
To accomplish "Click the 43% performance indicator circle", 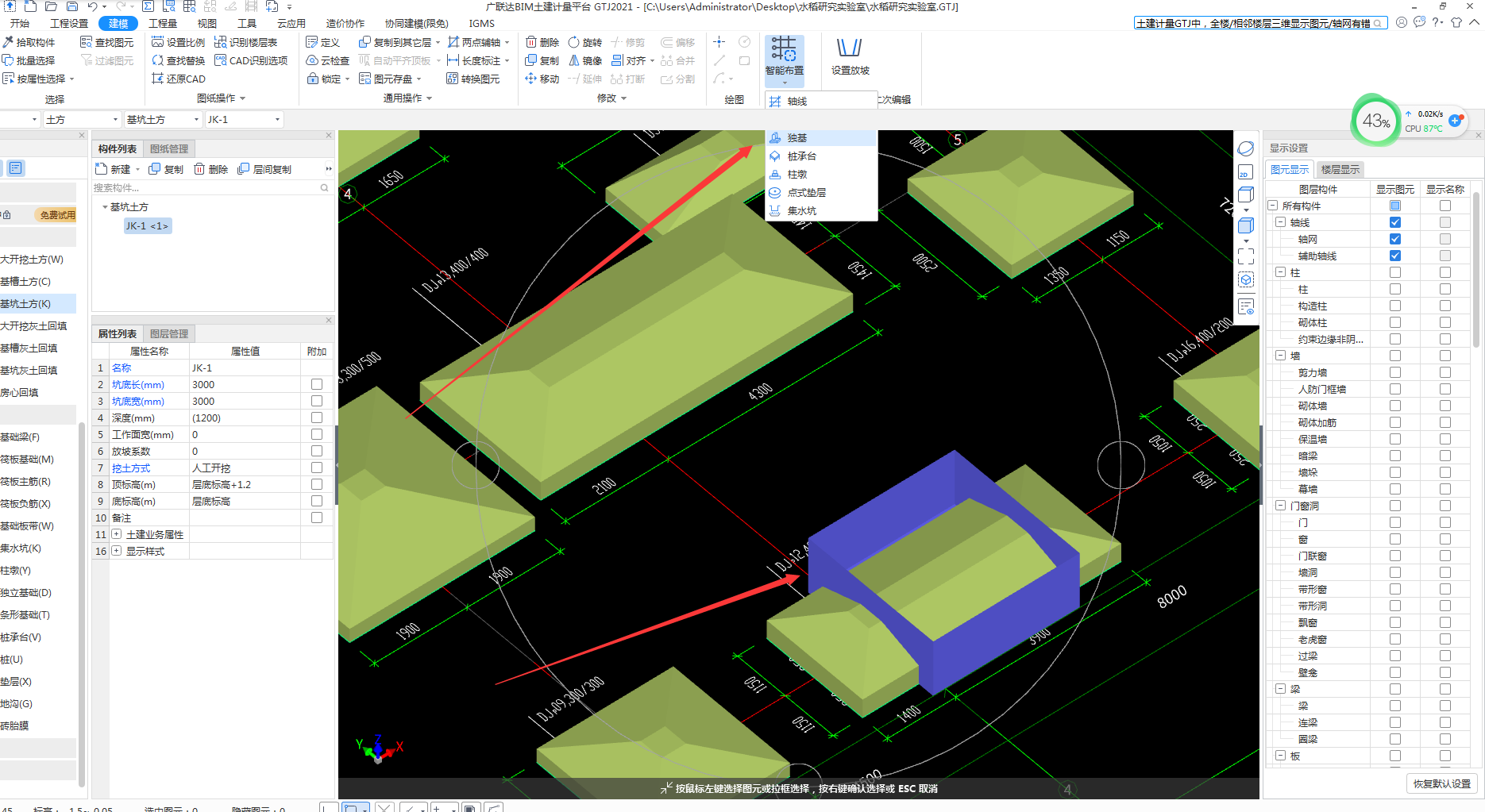I will 1375,121.
